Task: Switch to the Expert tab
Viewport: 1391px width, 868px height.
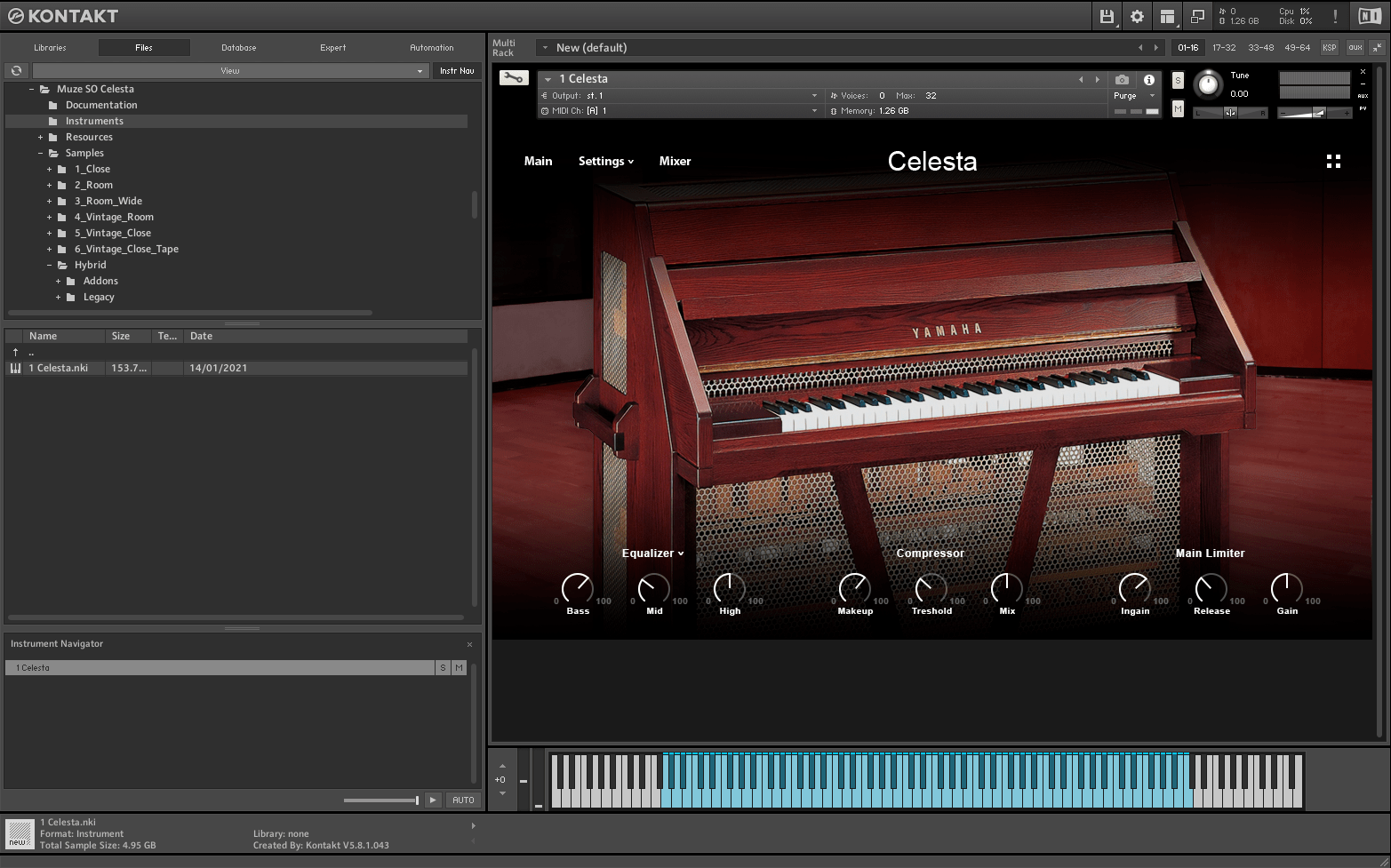Action: (333, 47)
